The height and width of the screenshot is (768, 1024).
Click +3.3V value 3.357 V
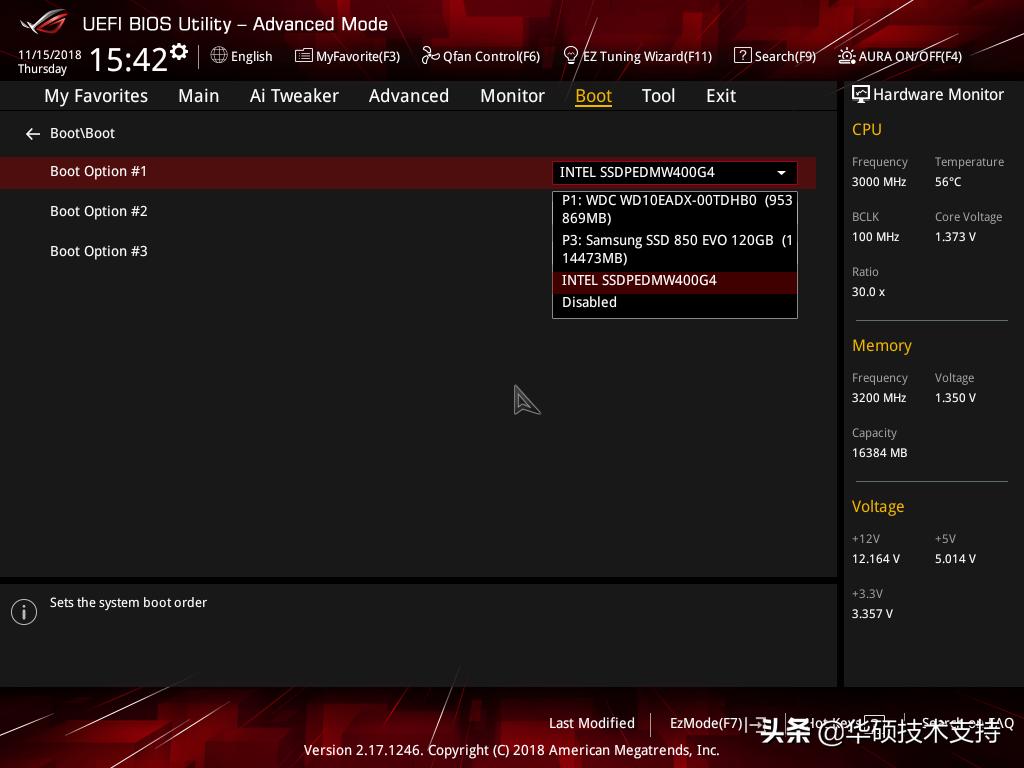[x=872, y=614]
